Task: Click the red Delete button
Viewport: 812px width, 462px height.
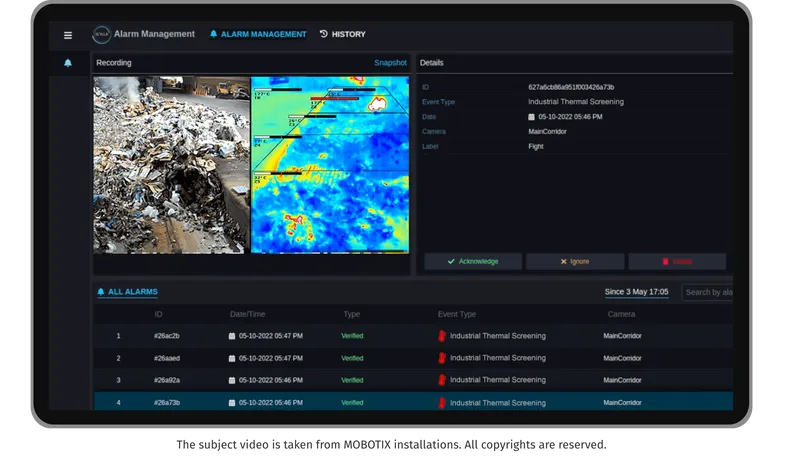Action: tap(677, 262)
